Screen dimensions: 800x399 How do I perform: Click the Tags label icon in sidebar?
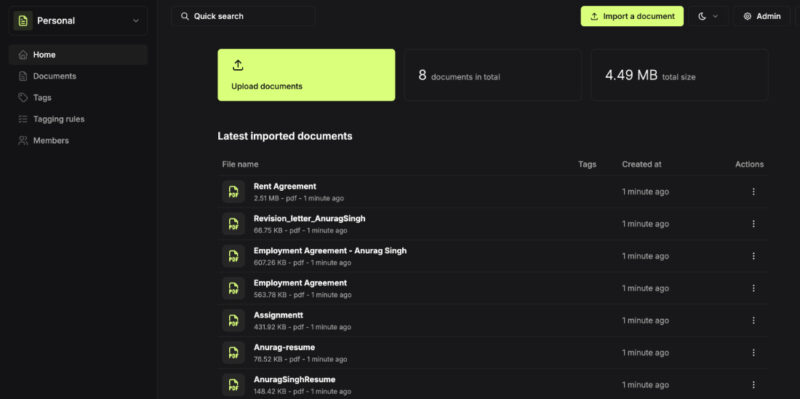pyautogui.click(x=23, y=97)
